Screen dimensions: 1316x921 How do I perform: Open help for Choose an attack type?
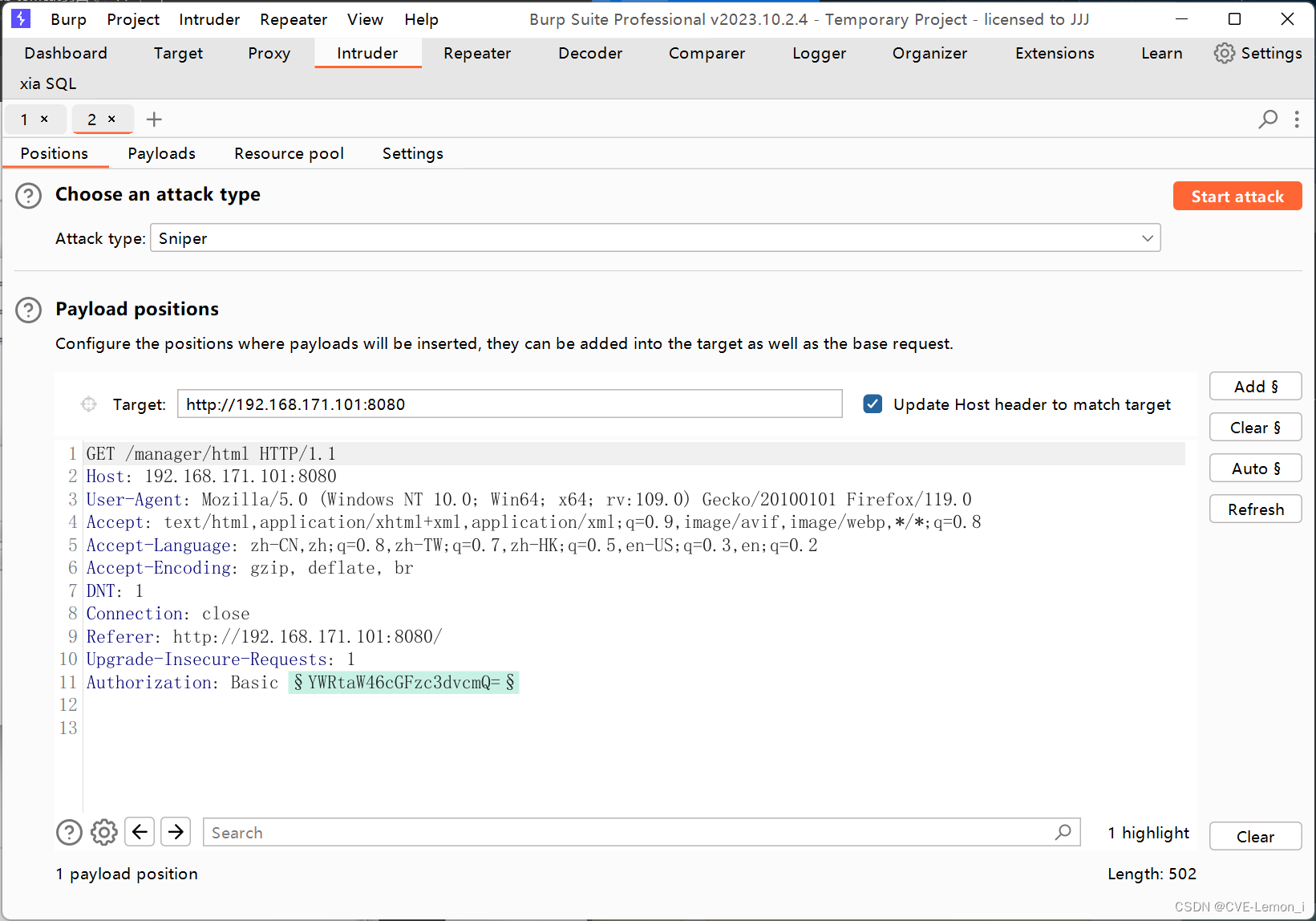point(29,195)
